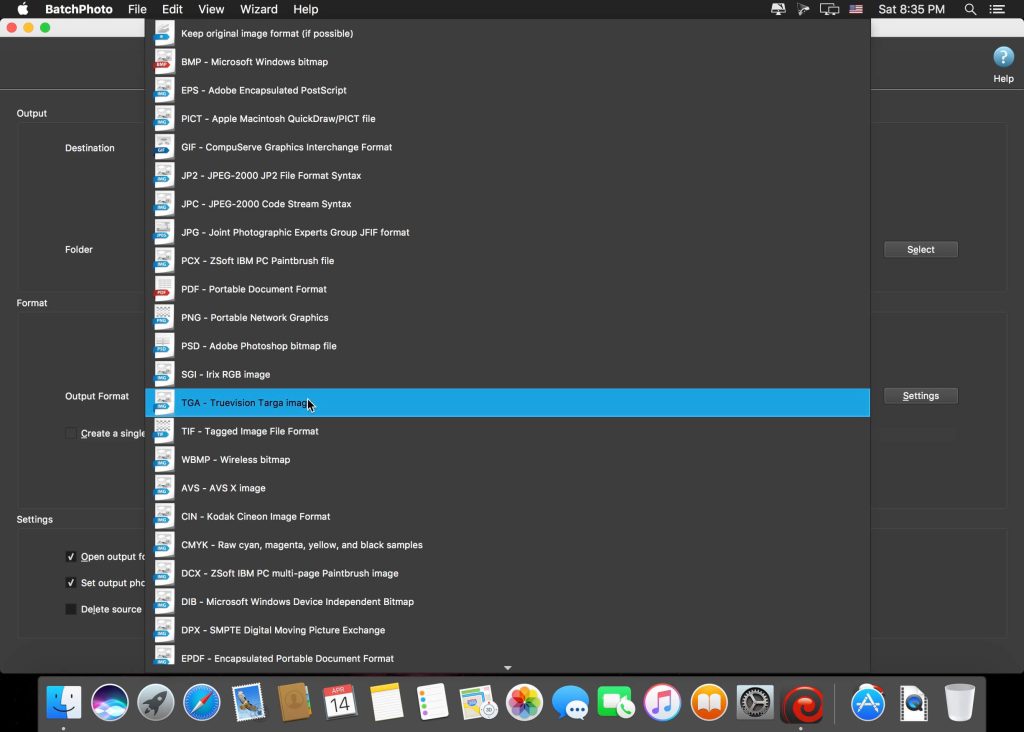Click the BMP file format icon

click(x=164, y=62)
